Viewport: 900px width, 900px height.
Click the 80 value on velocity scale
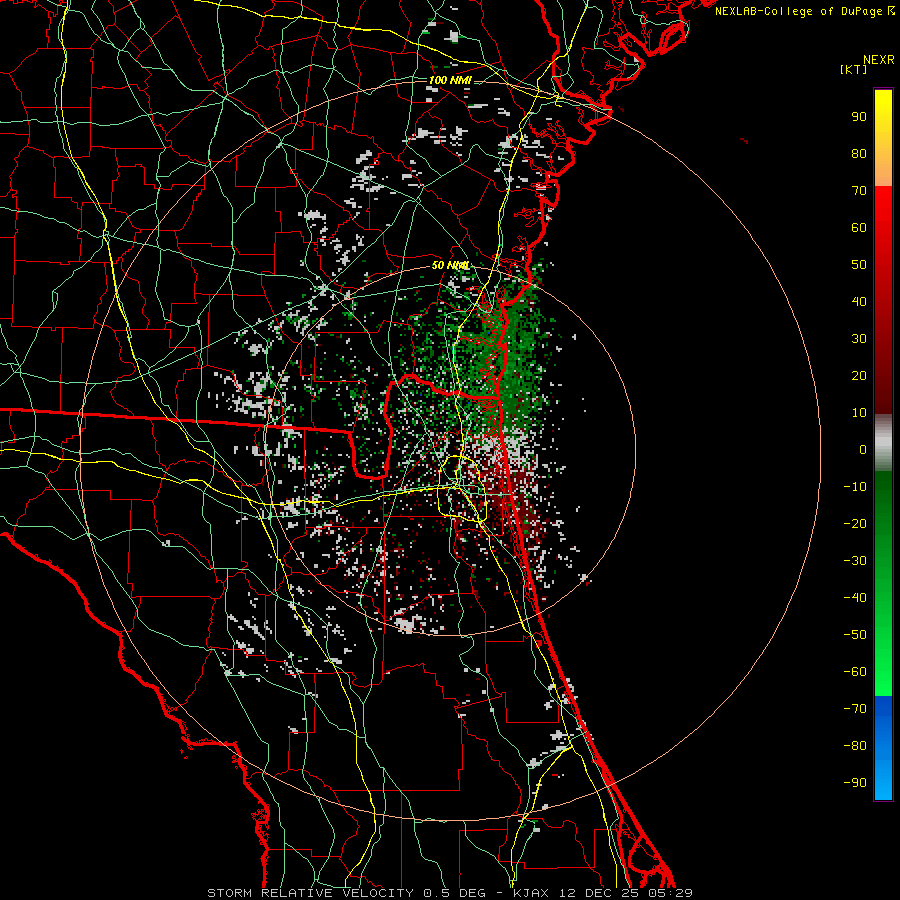859,153
